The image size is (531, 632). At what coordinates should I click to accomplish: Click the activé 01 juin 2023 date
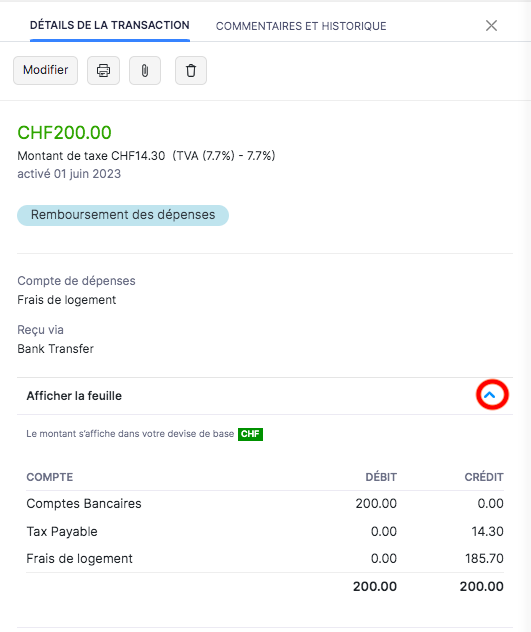pyautogui.click(x=69, y=174)
